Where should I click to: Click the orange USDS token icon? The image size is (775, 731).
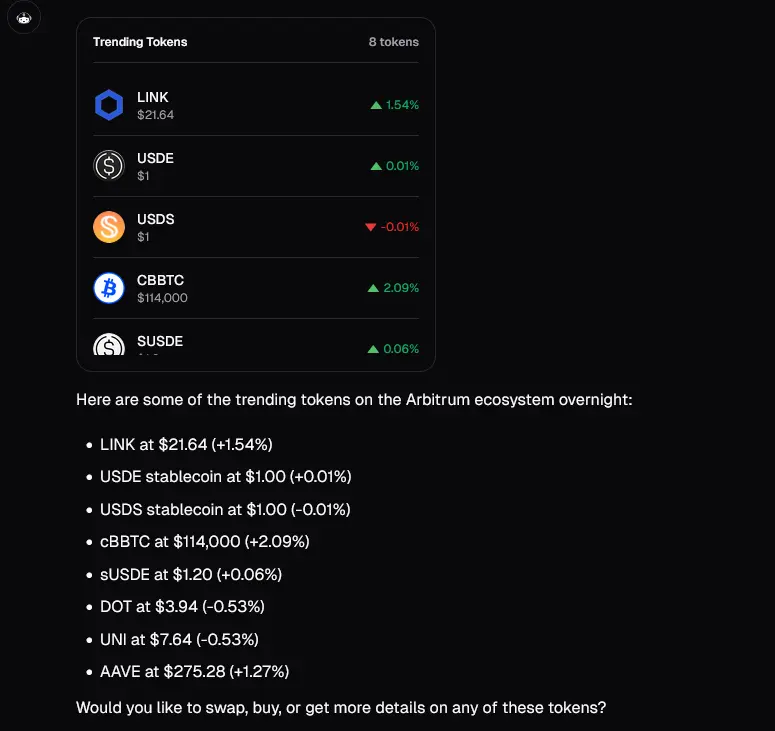point(109,227)
